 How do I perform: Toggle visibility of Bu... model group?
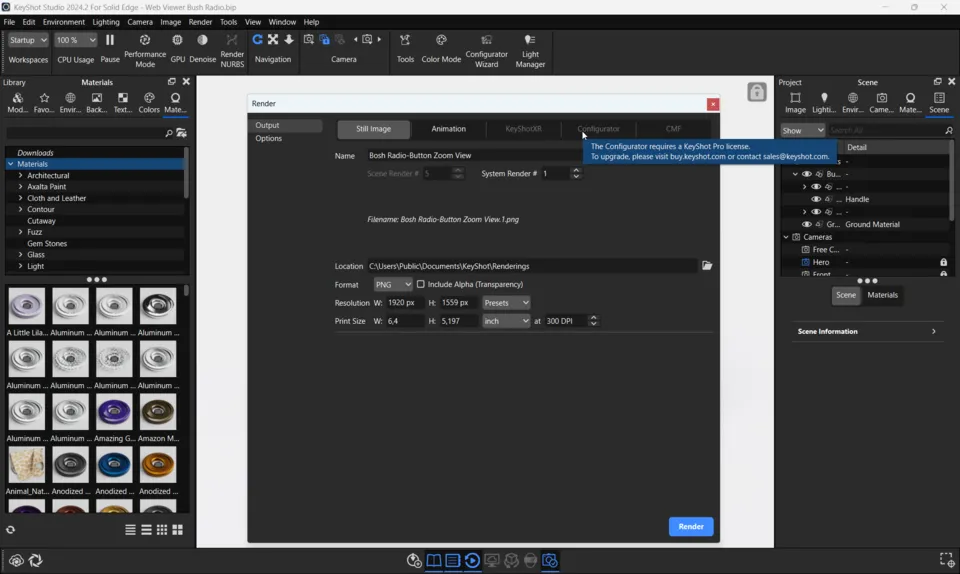[x=806, y=174]
